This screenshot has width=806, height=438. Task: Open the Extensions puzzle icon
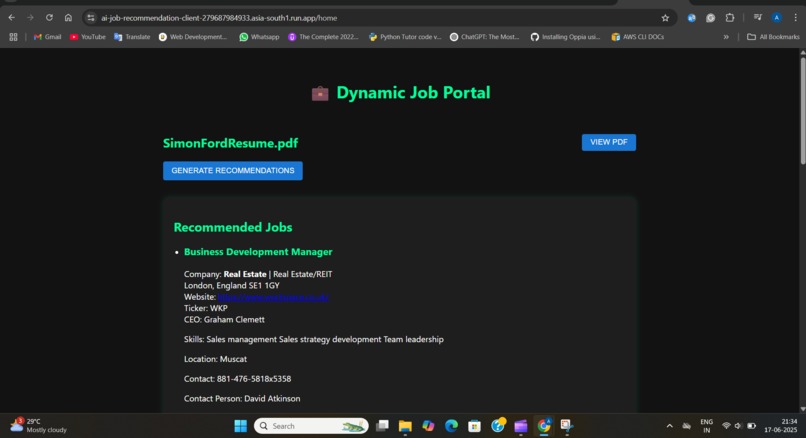coord(729,18)
